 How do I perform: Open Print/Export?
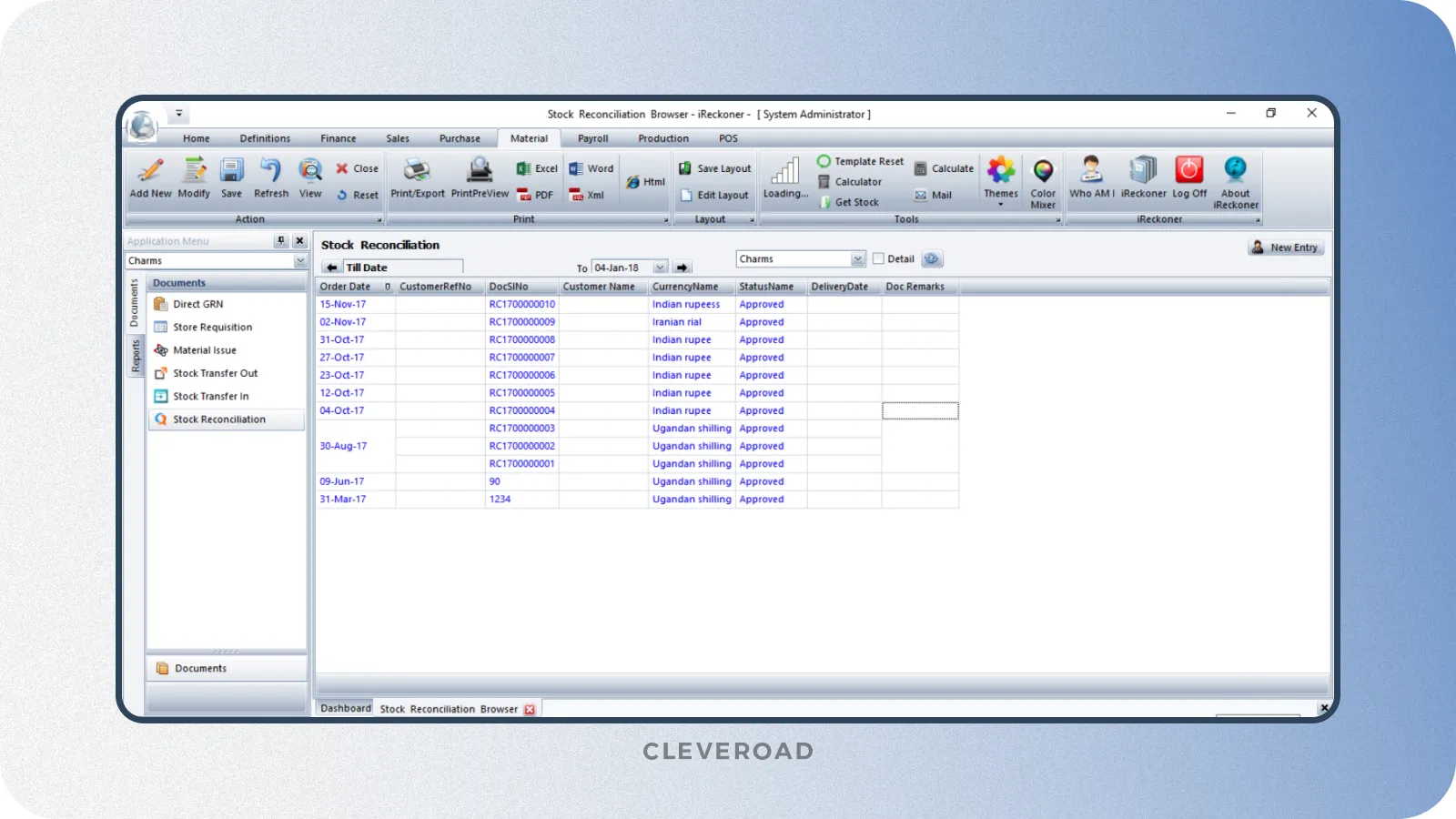pos(417,177)
